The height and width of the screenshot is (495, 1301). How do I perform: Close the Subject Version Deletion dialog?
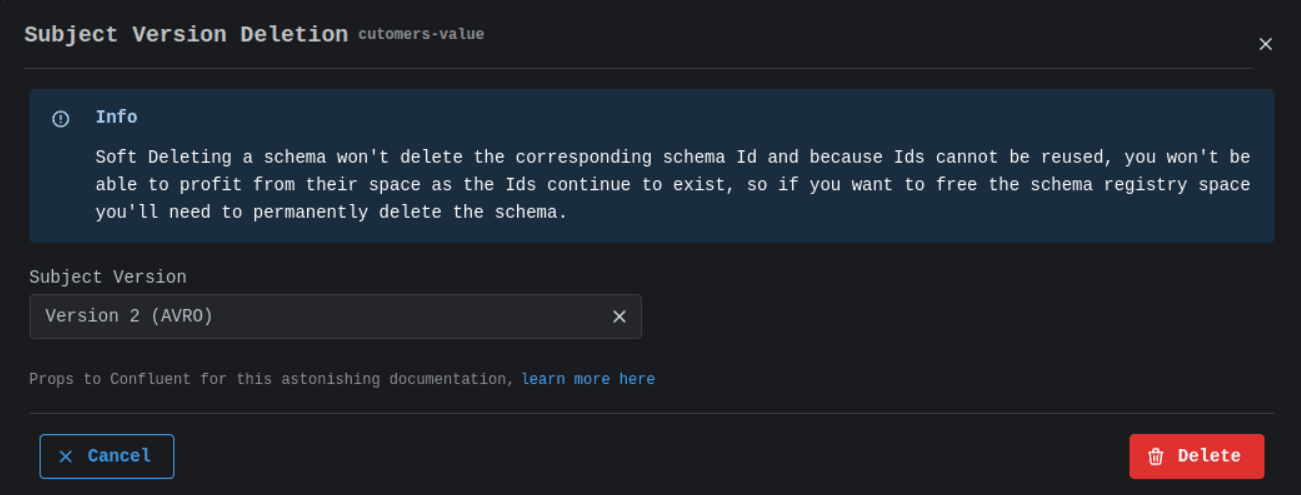pyautogui.click(x=1265, y=44)
